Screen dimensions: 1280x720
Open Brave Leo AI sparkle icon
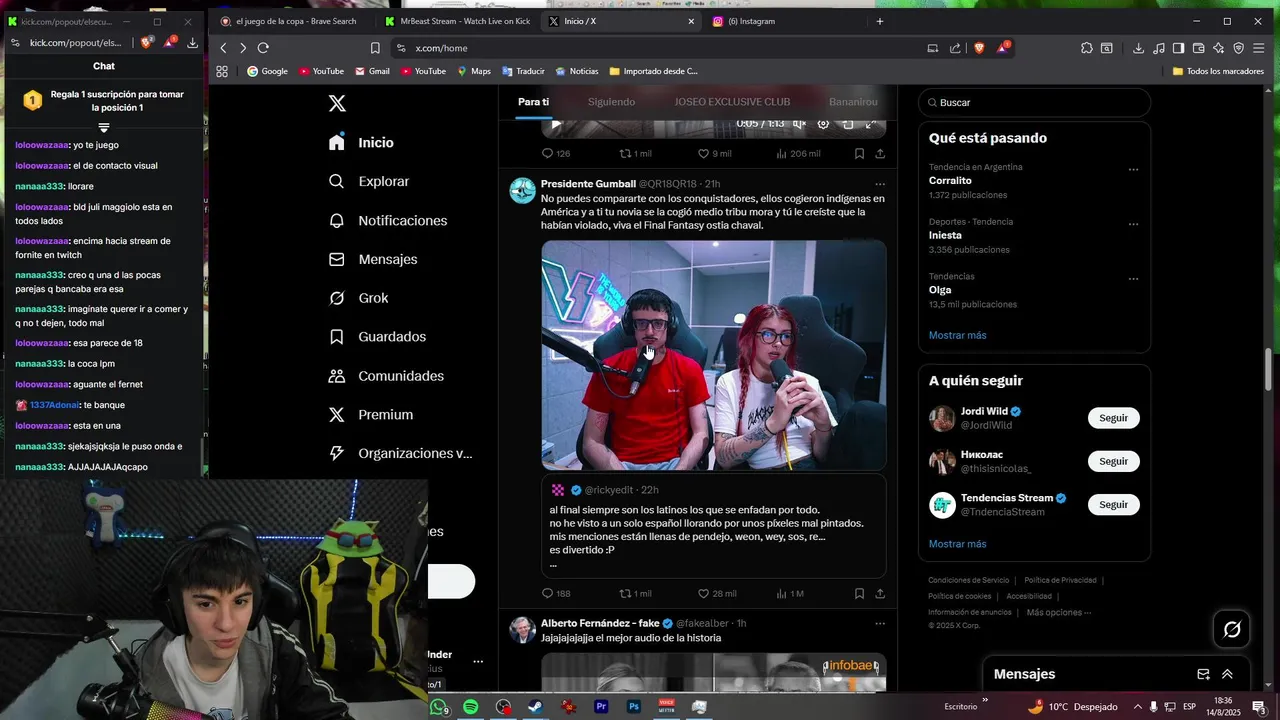(1218, 48)
